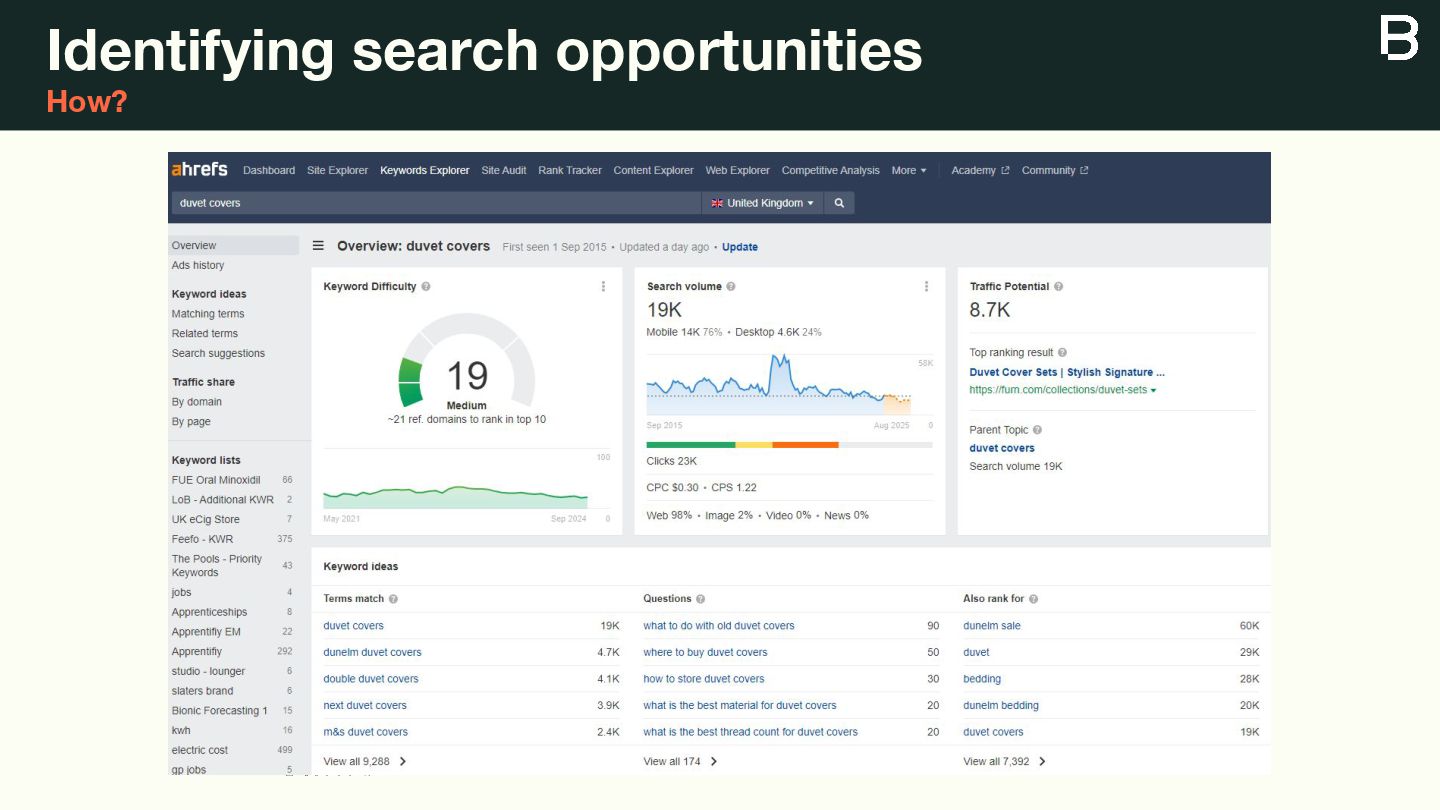
Task: Open Web Explorer
Action: pyautogui.click(x=738, y=171)
